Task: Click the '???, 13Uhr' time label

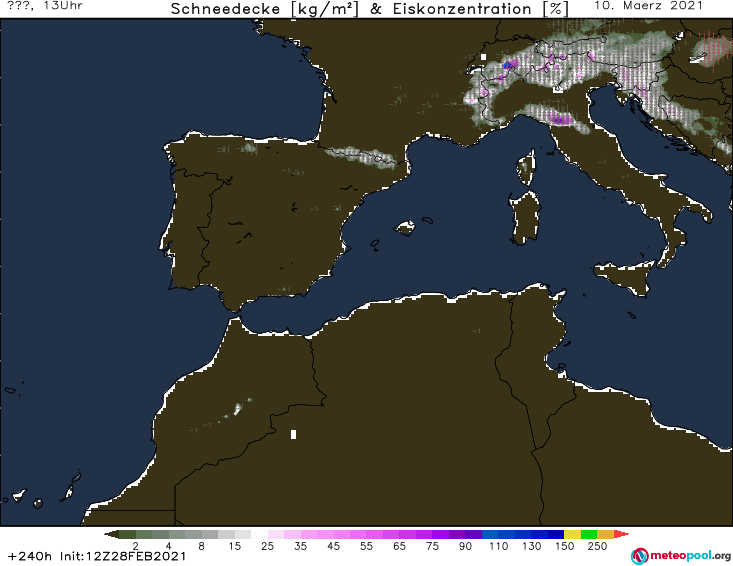Action: click(x=45, y=6)
